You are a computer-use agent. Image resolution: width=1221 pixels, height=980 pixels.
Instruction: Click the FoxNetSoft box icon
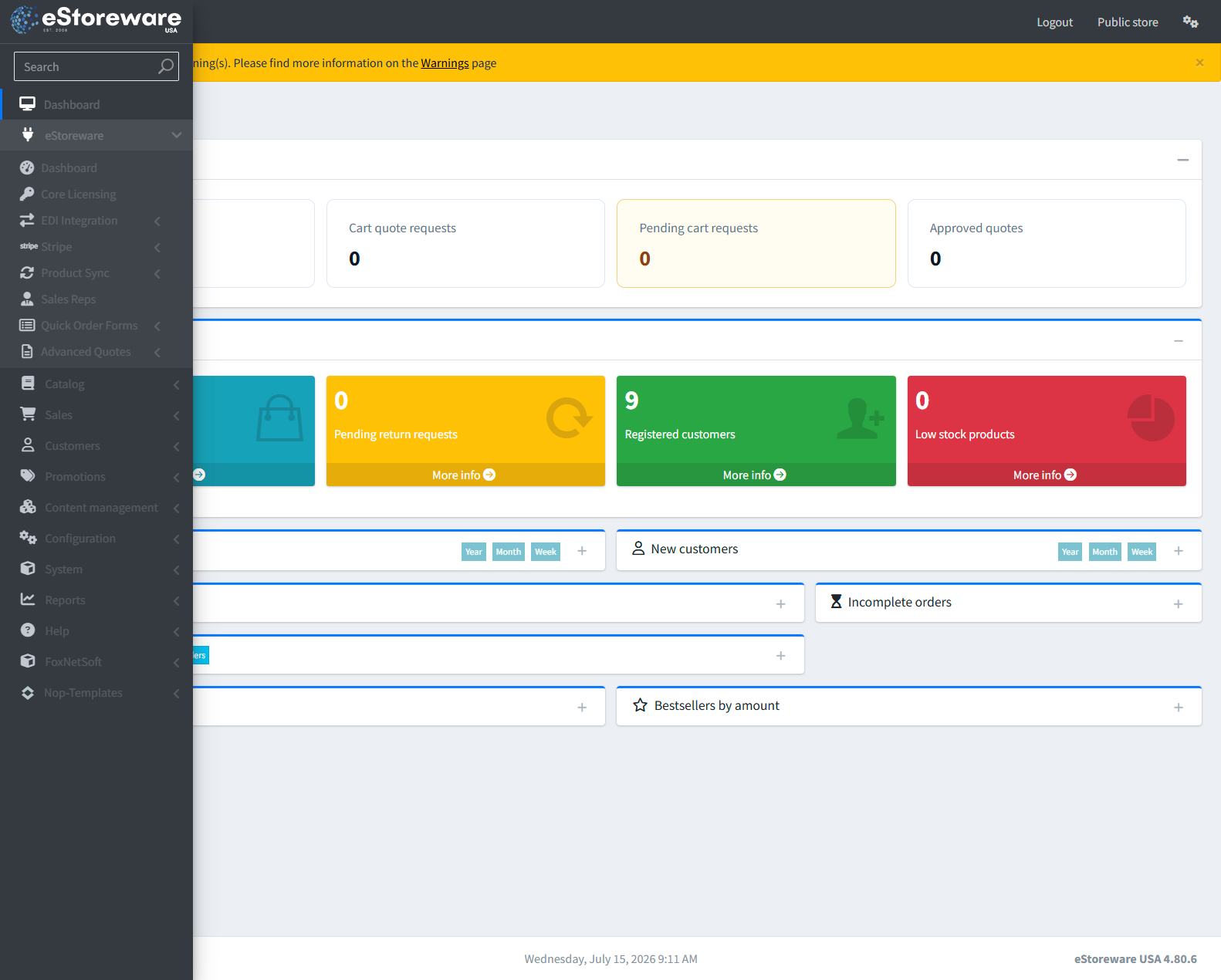[28, 661]
